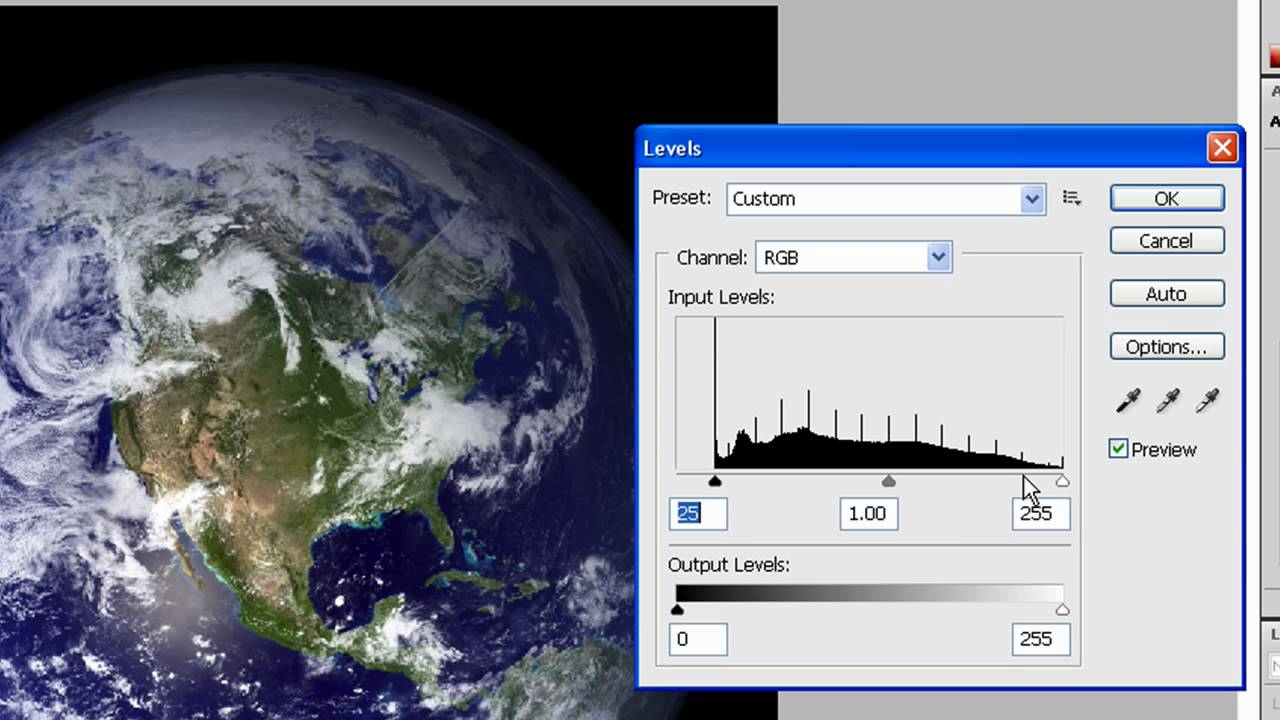Click the histogram display area
The image size is (1280, 720).
pos(869,393)
